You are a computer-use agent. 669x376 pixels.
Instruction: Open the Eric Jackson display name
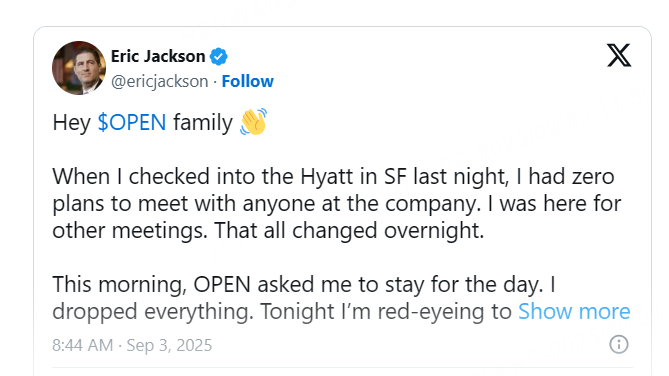click(x=158, y=56)
